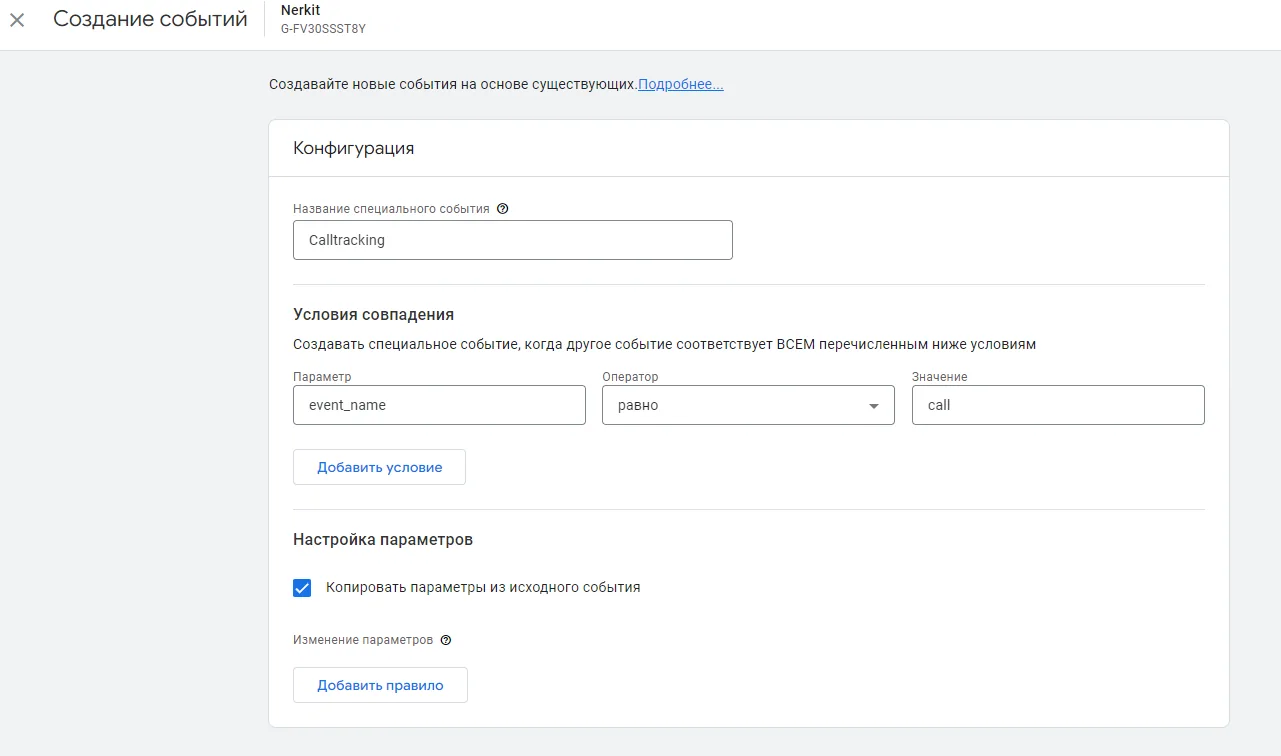This screenshot has height=756, width=1281.
Task: Click the Добавить условие button
Action: pos(379,467)
